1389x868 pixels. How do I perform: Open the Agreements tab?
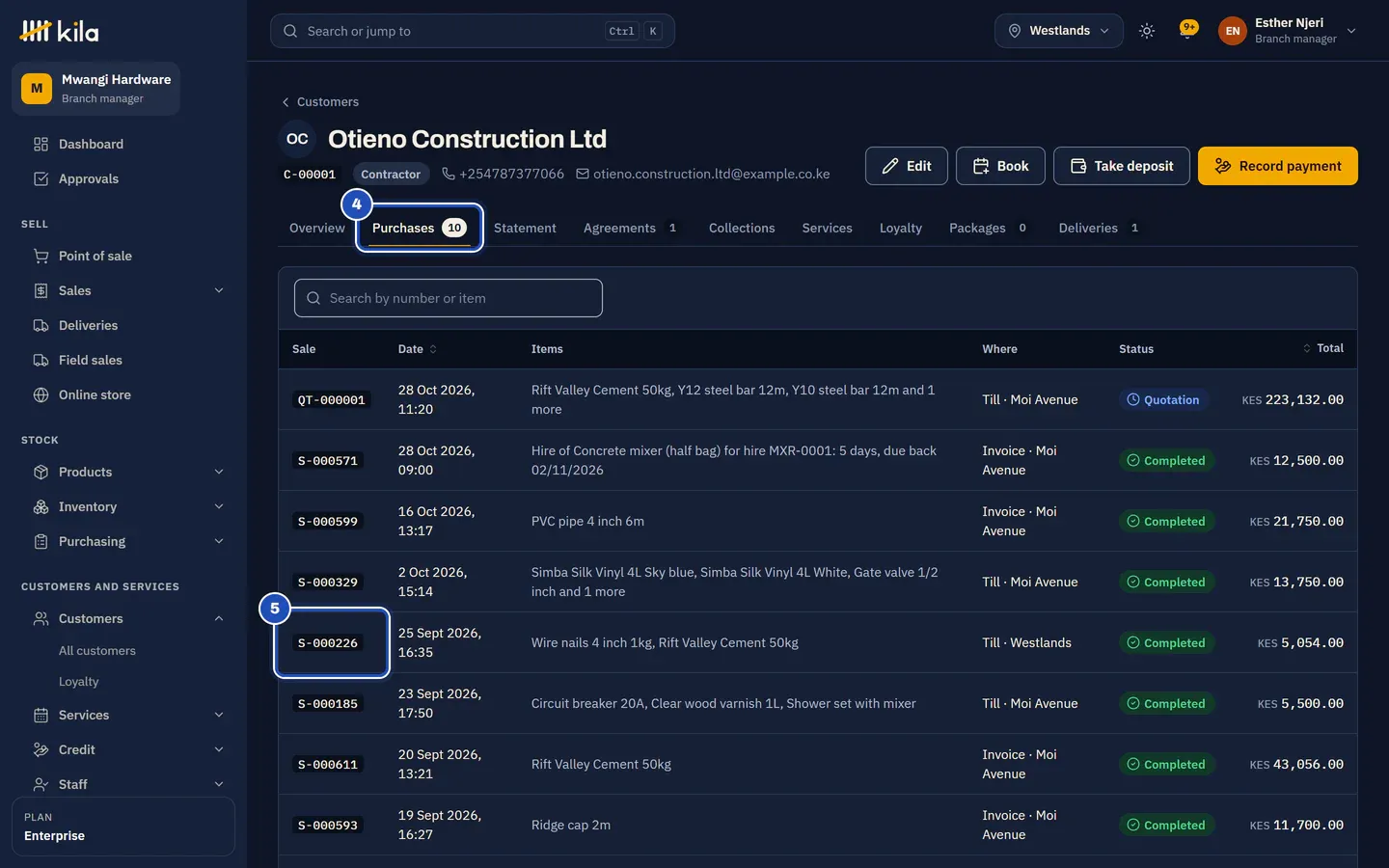click(632, 228)
